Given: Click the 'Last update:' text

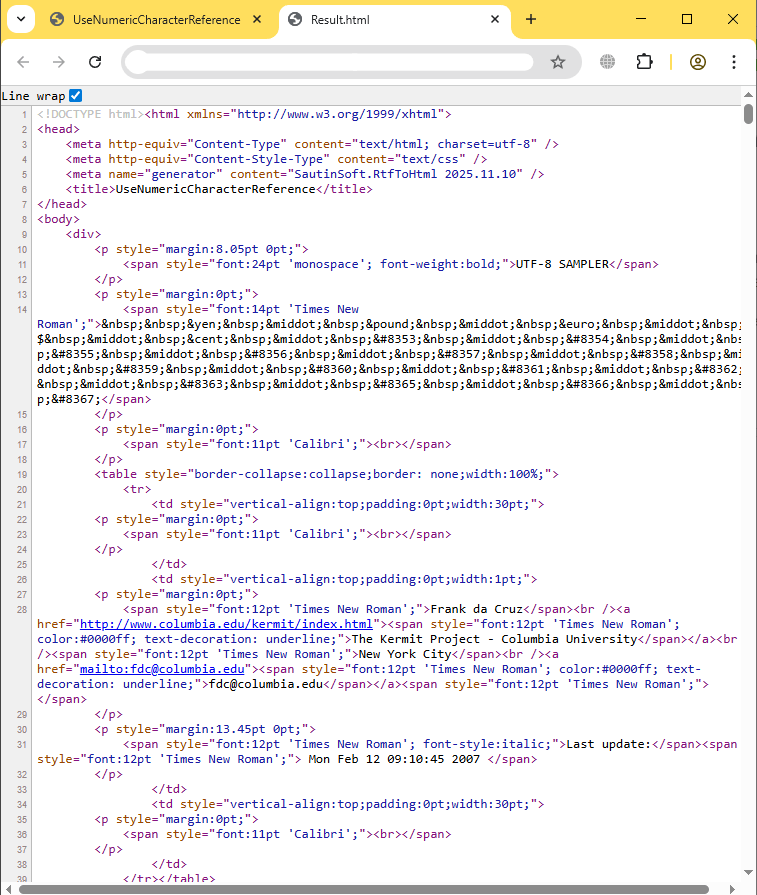Looking at the screenshot, I should [609, 744].
